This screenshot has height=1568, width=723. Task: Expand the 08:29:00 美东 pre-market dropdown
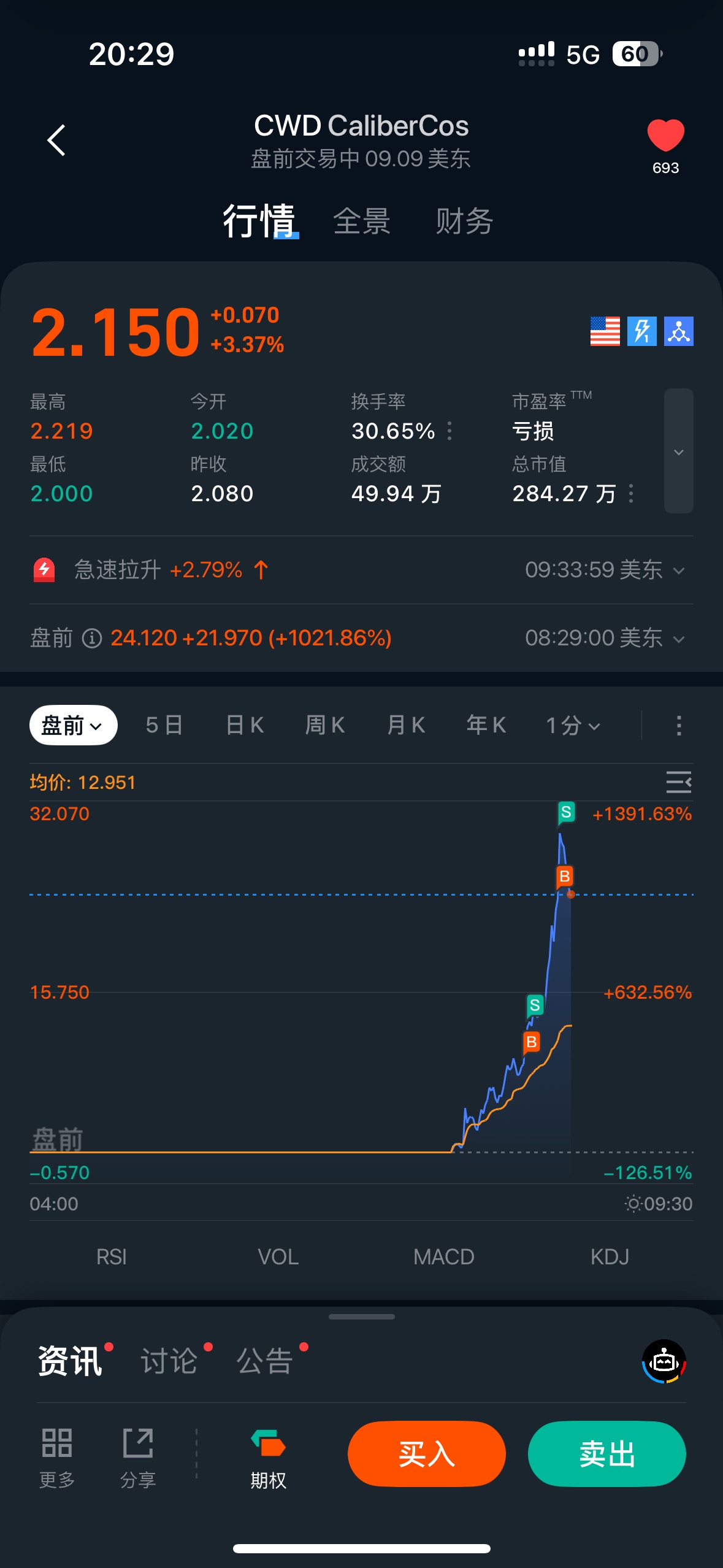678,639
